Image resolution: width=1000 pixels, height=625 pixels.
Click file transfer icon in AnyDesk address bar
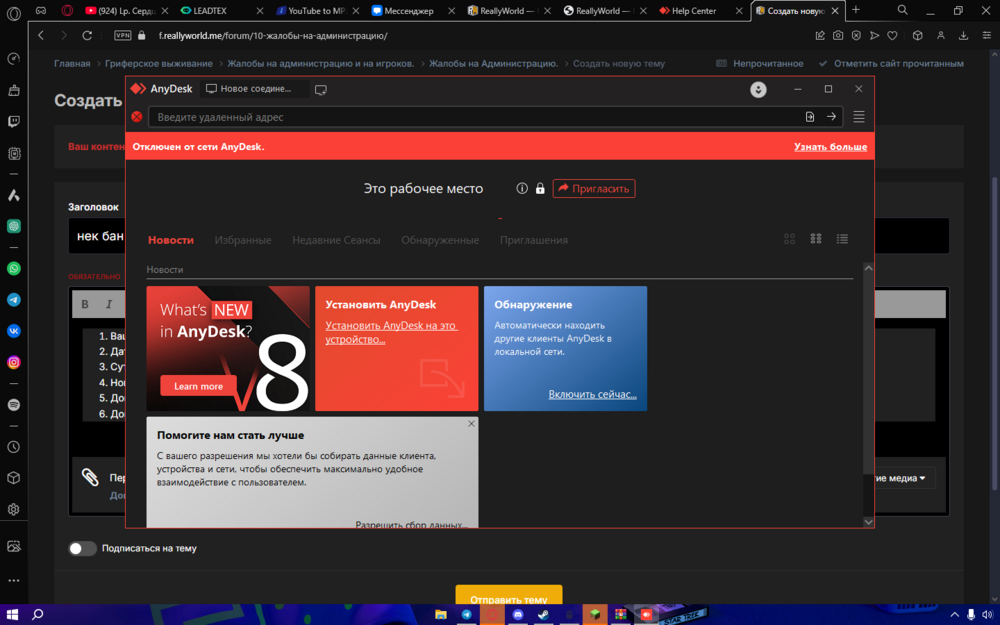(810, 117)
